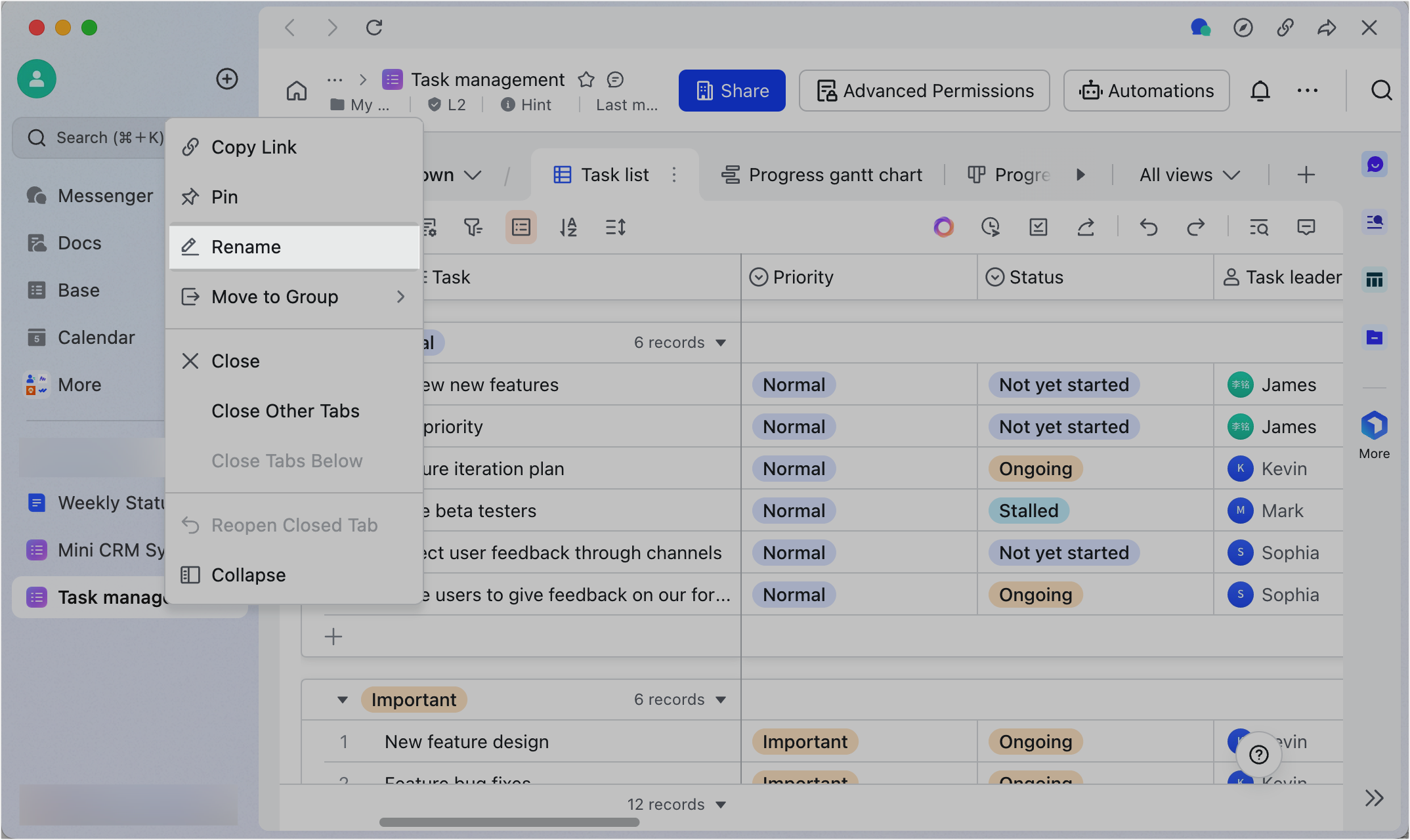Click the filter icon in toolbar

coord(473,228)
